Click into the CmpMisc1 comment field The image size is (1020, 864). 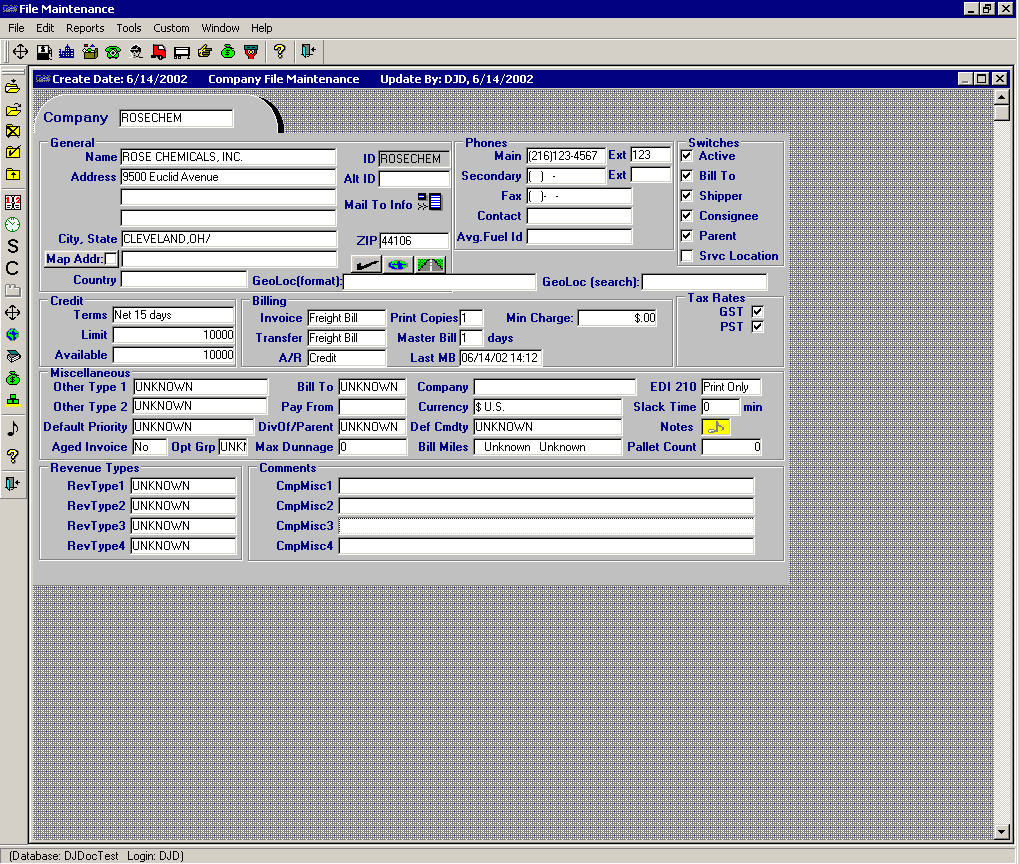546,486
